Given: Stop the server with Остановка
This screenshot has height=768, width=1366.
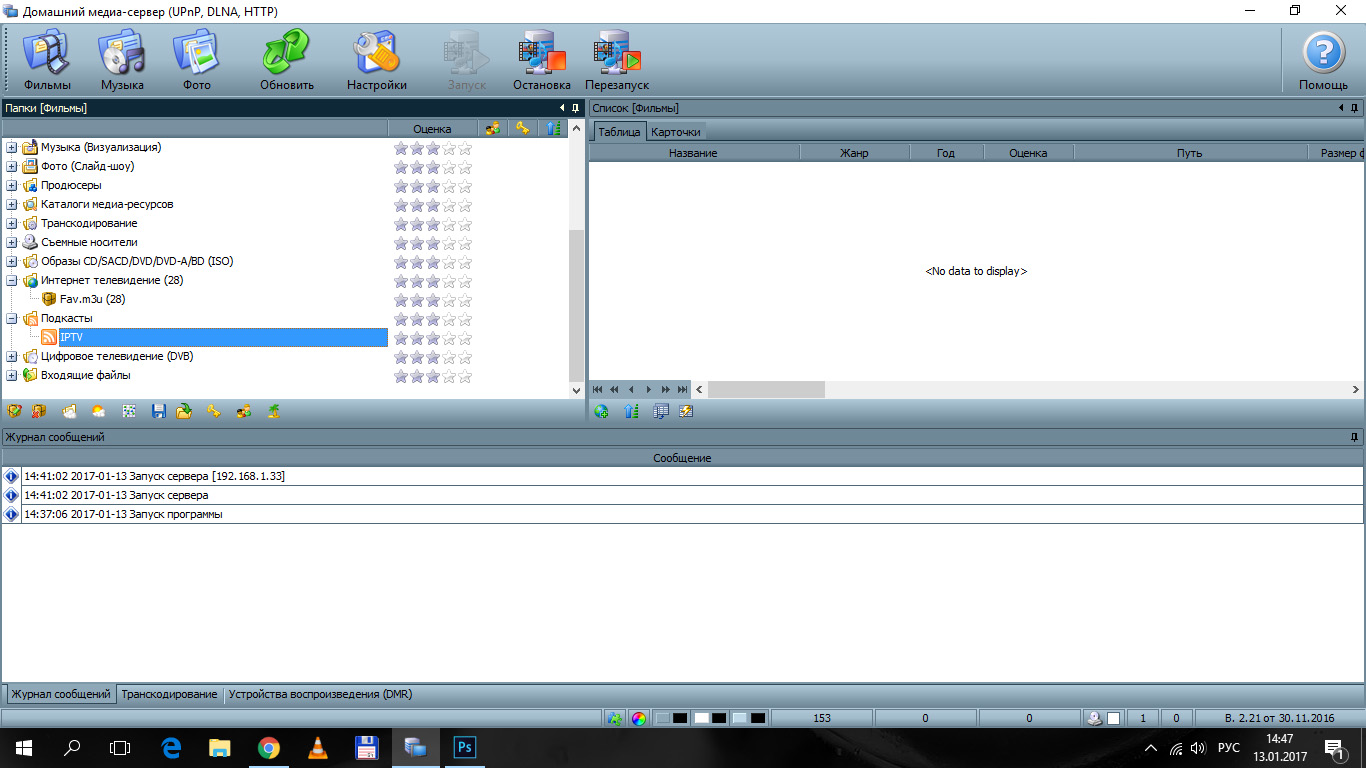Looking at the screenshot, I should [542, 60].
